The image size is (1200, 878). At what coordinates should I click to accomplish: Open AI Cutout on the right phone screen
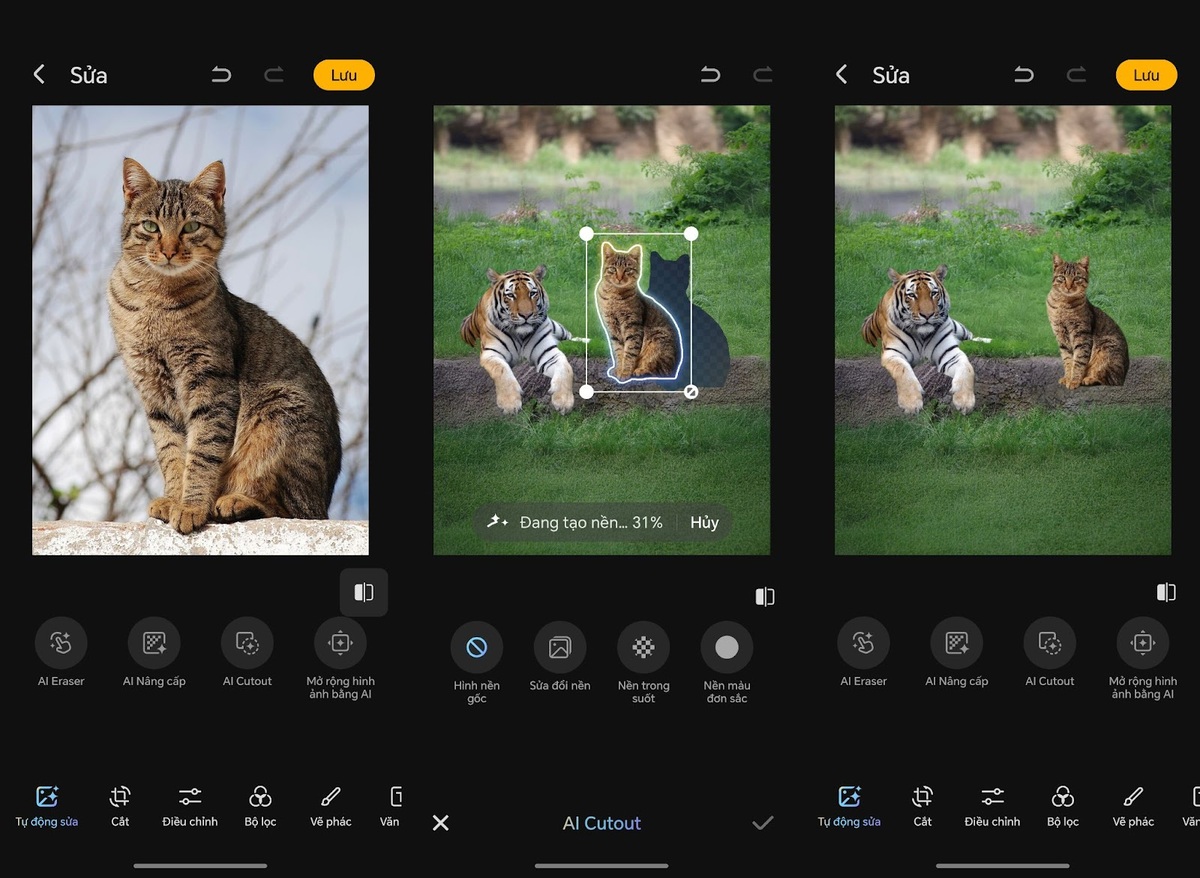(x=1050, y=653)
